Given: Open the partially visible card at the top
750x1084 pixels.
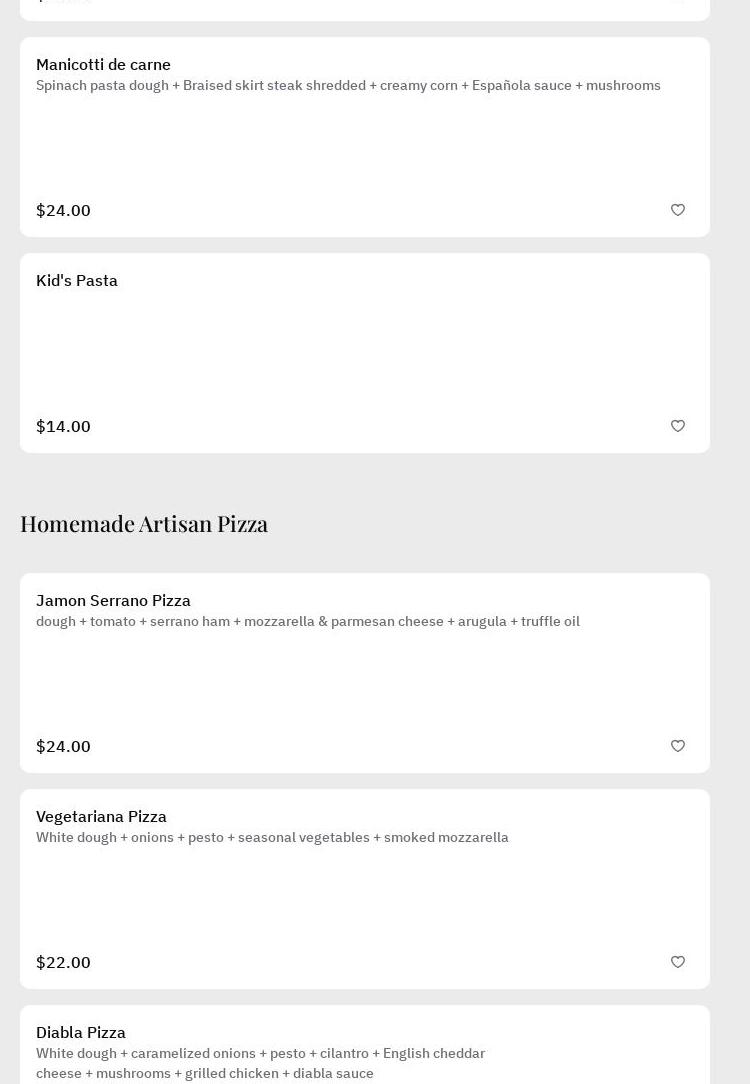Looking at the screenshot, I should tap(365, 9).
